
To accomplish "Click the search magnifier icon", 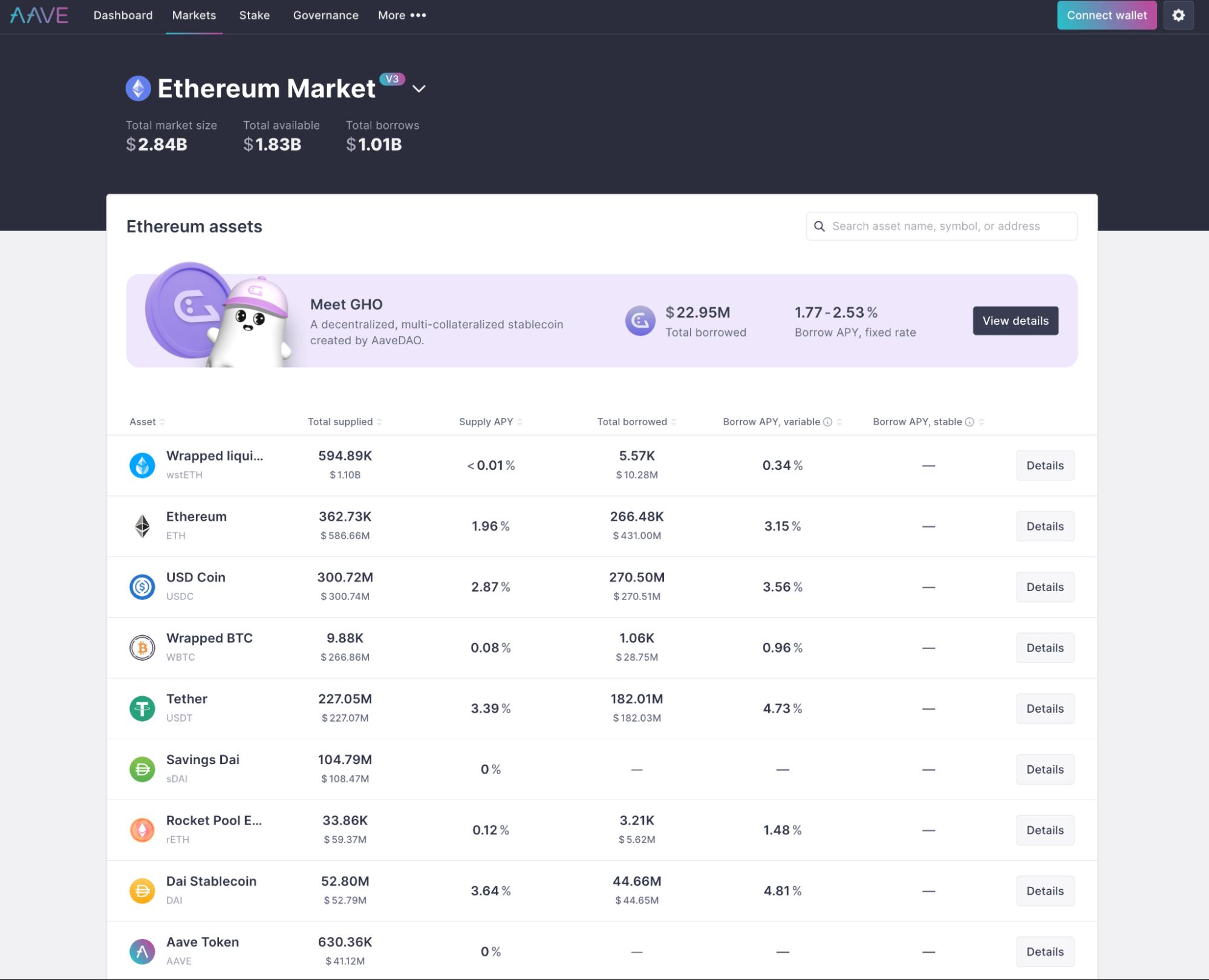I will click(x=820, y=226).
